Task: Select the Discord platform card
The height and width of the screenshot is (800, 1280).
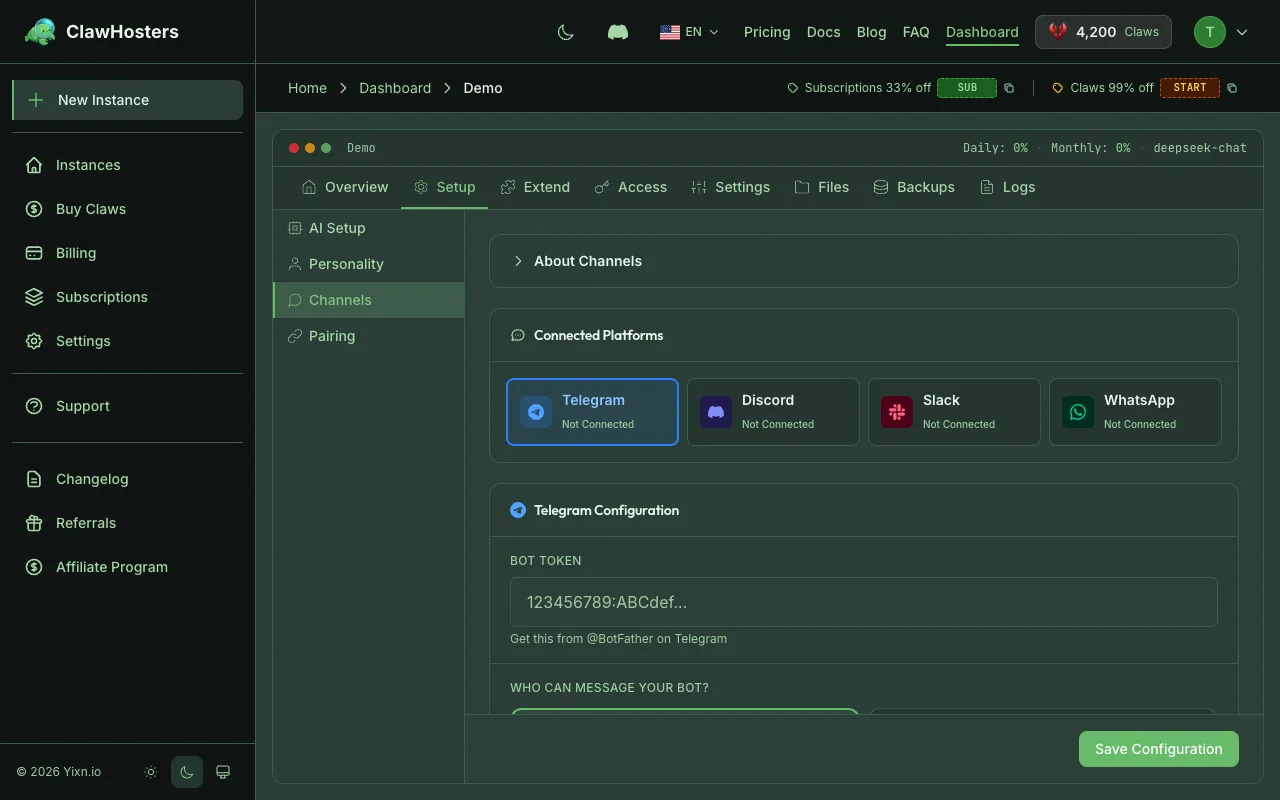Action: (773, 411)
